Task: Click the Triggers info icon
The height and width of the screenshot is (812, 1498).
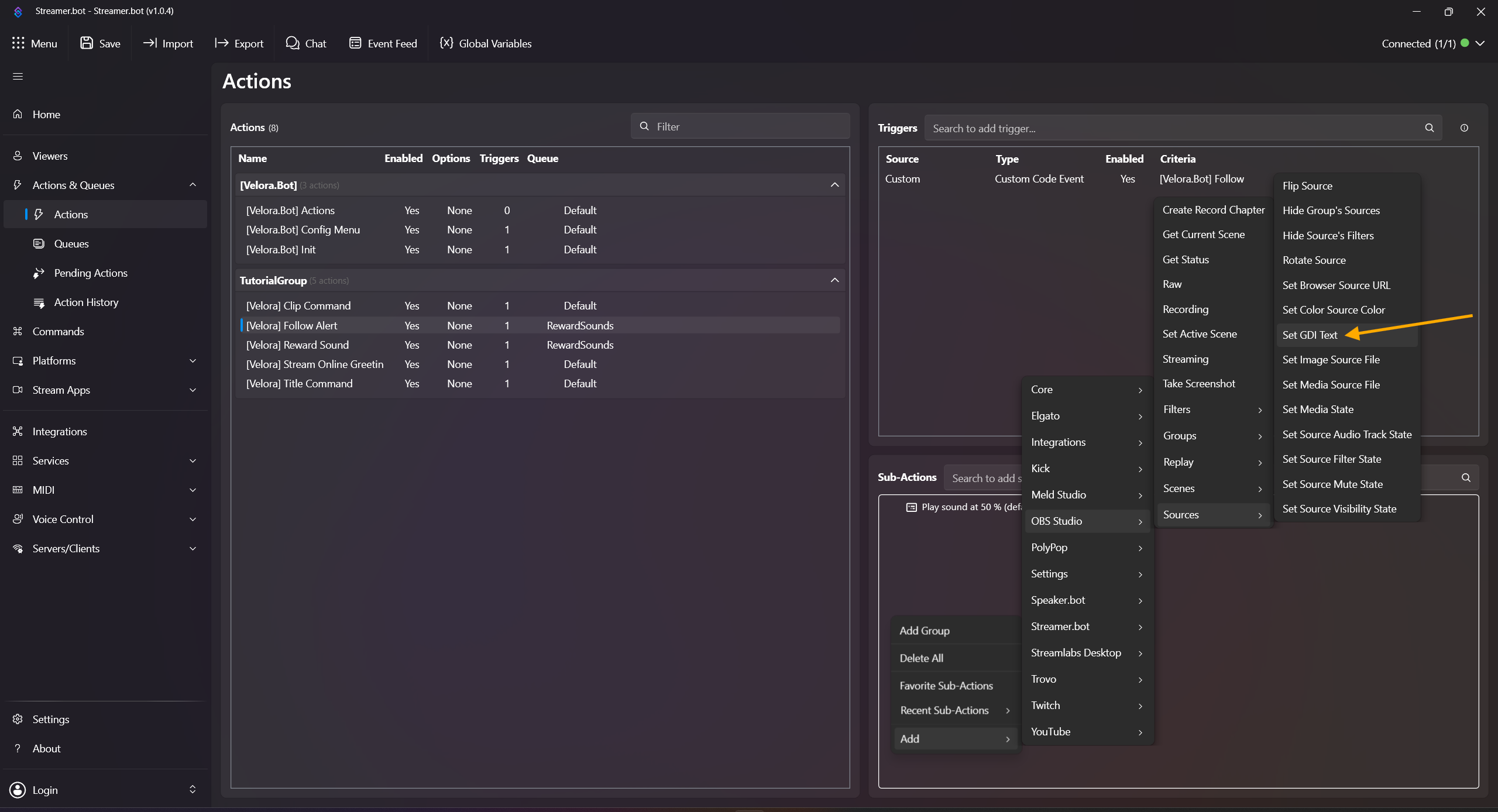Action: coord(1464,128)
